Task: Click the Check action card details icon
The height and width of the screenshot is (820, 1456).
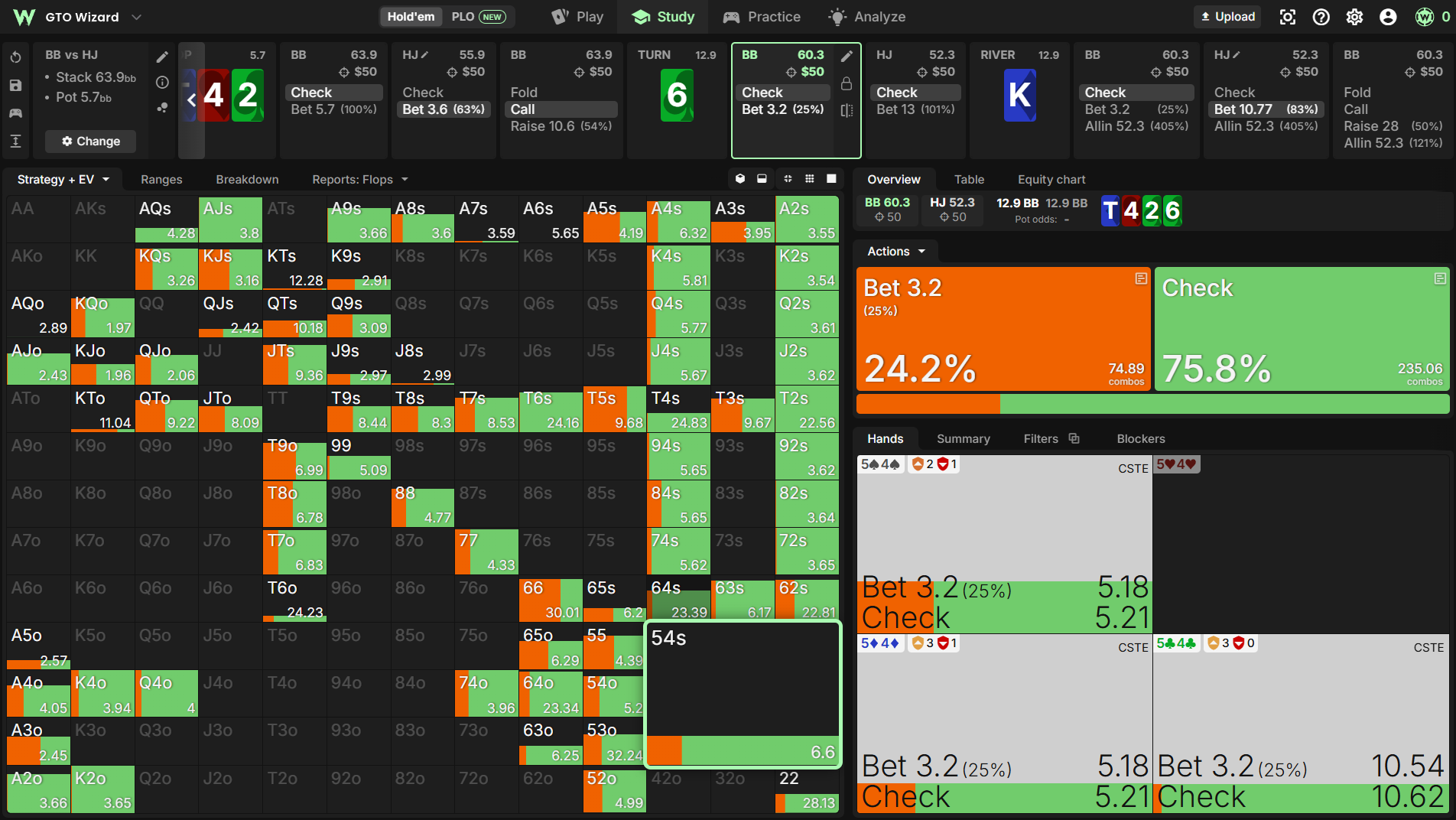Action: [1440, 278]
